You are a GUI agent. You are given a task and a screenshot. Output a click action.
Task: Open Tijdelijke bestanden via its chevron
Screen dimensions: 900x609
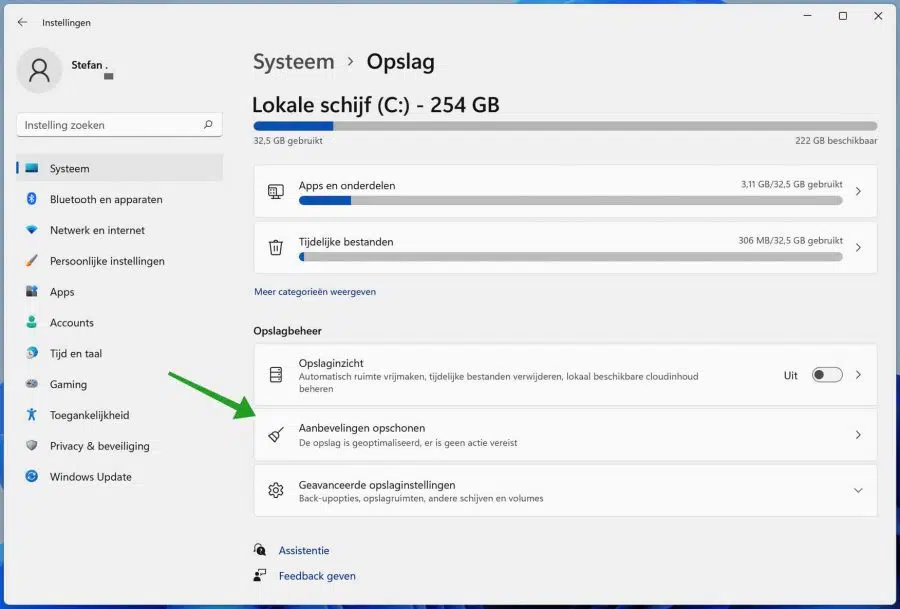(x=858, y=247)
